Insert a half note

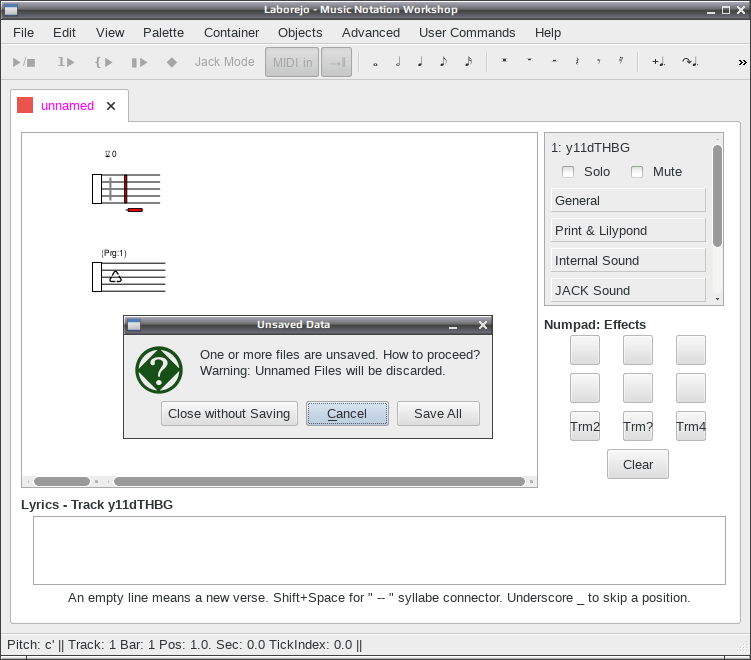(398, 62)
